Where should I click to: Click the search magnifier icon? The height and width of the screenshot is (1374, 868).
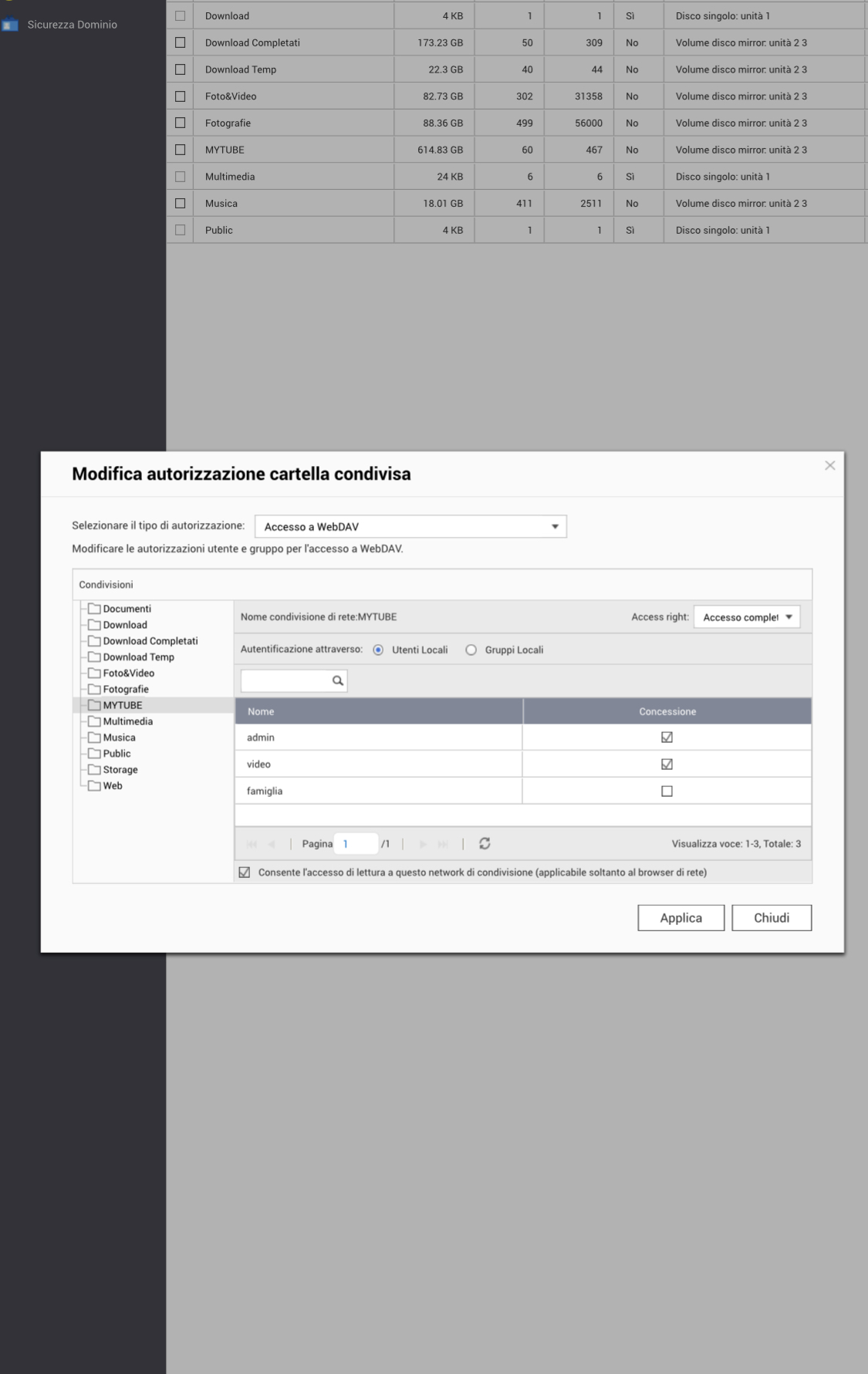337,680
